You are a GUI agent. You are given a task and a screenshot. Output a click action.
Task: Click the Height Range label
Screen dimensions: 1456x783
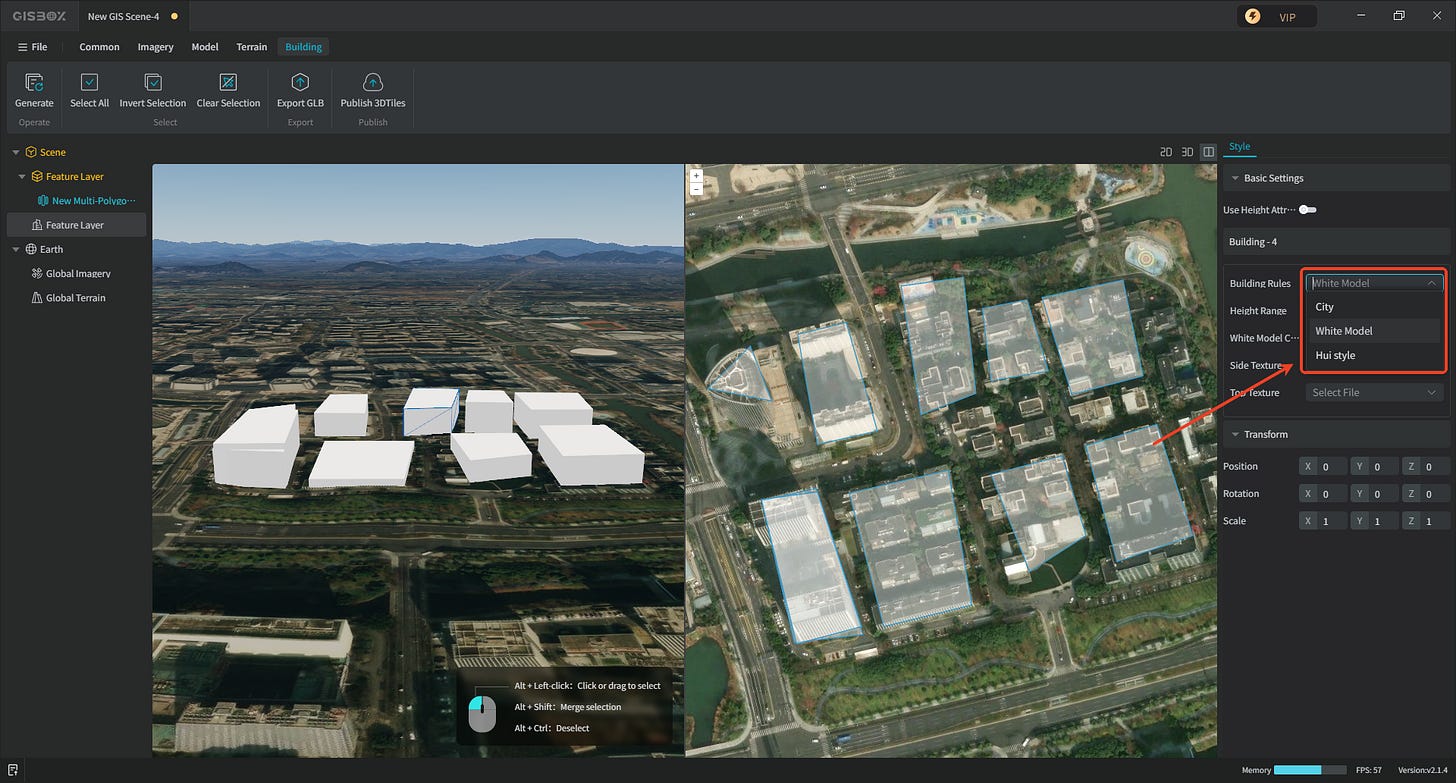1258,311
